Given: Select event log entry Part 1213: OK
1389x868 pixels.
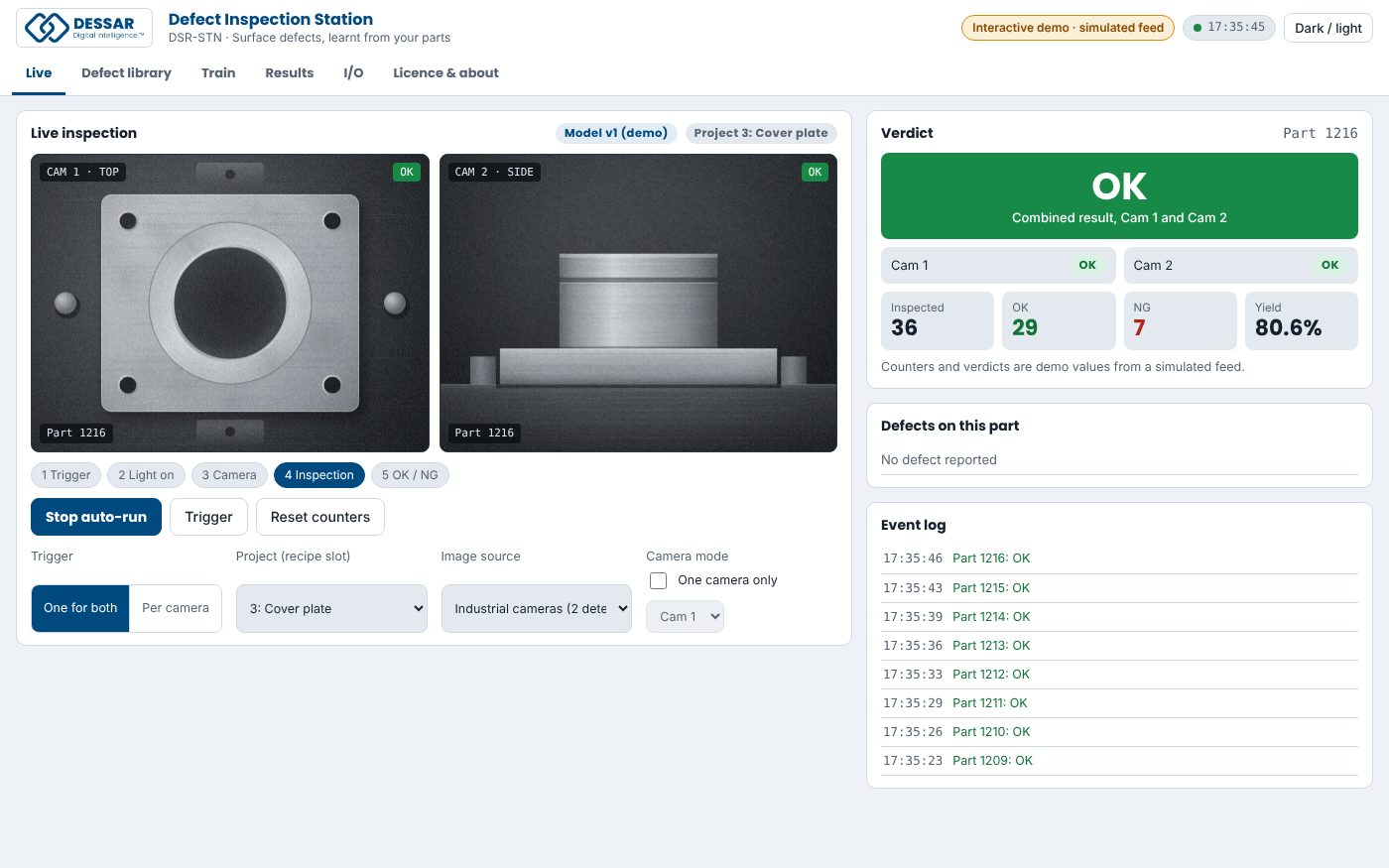Looking at the screenshot, I should pyautogui.click(x=1119, y=645).
